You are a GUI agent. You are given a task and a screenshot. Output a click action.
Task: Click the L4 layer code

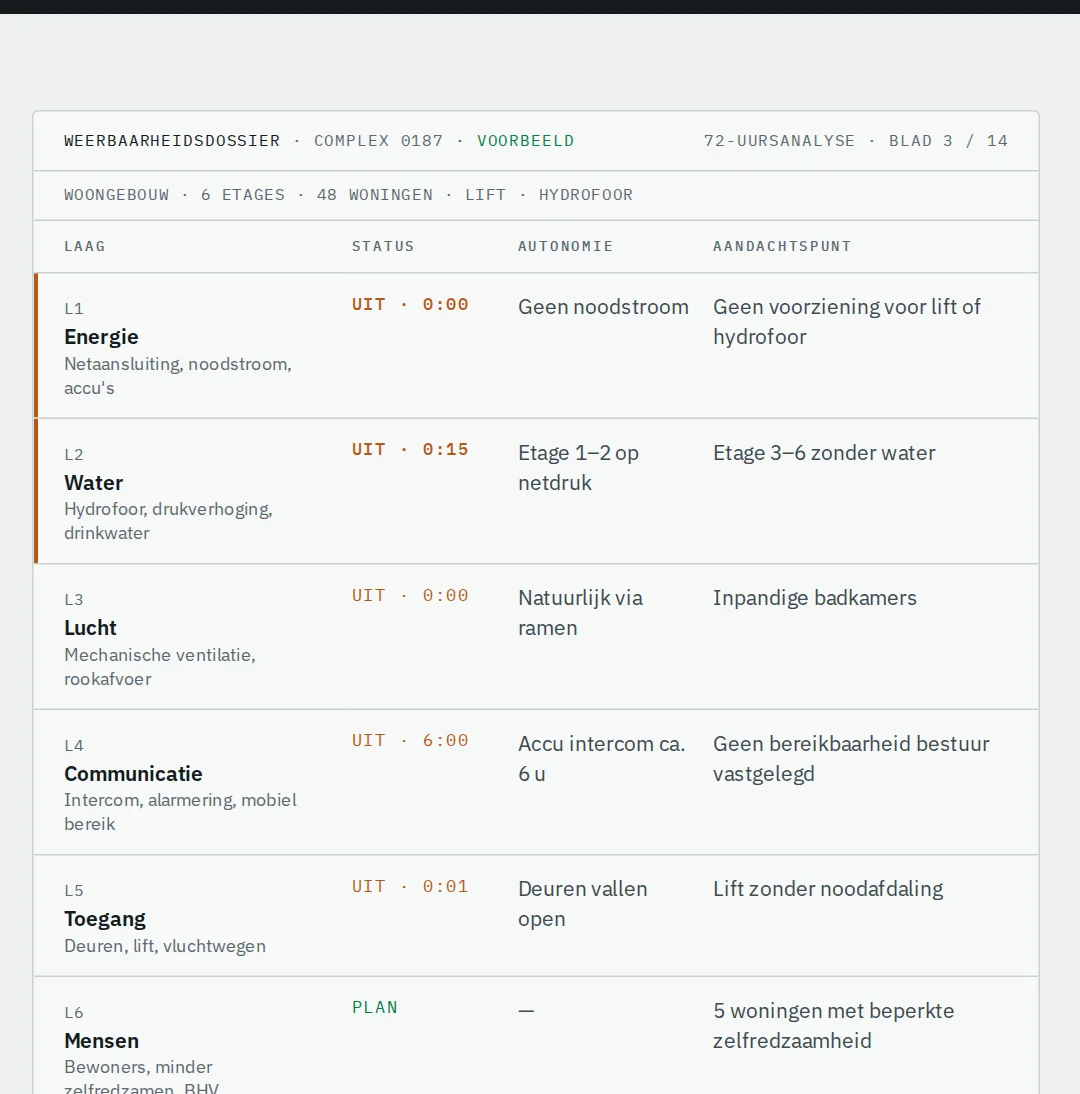point(74,746)
